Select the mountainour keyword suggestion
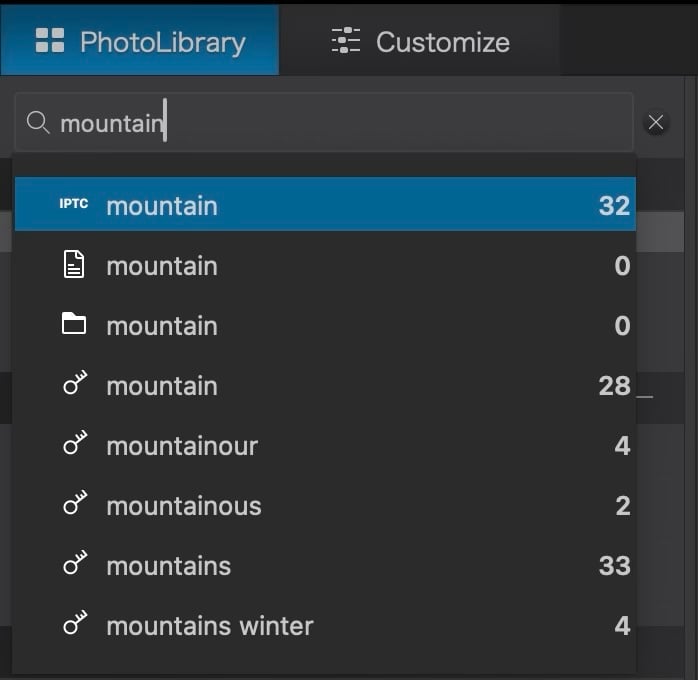Image resolution: width=698 pixels, height=680 pixels. click(182, 446)
